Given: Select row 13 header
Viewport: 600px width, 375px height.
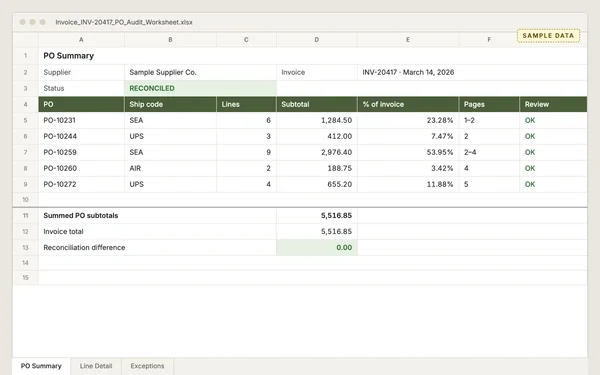Looking at the screenshot, I should [x=26, y=248].
